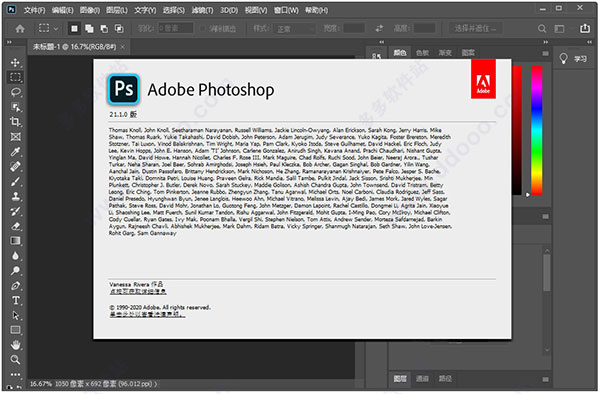This screenshot has width=600, height=394.
Task: Select the Eyedropper tool
Action: (15, 152)
